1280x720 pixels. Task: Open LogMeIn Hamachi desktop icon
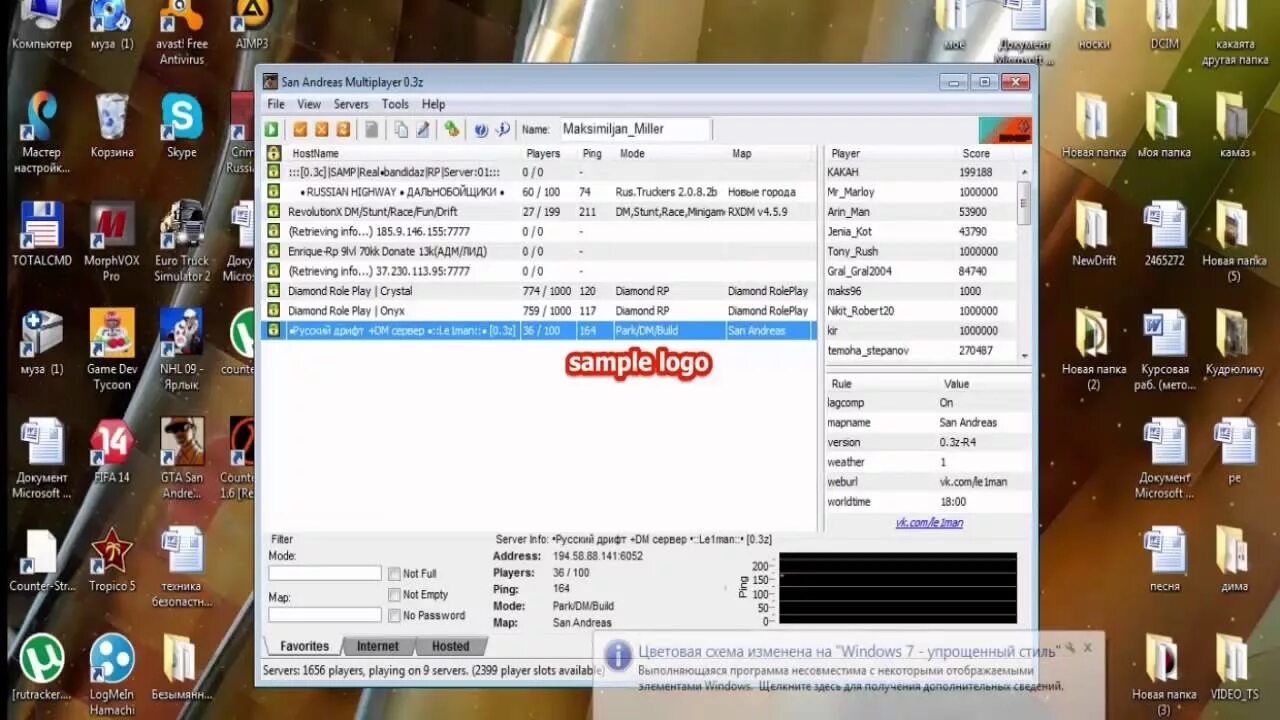(111, 675)
